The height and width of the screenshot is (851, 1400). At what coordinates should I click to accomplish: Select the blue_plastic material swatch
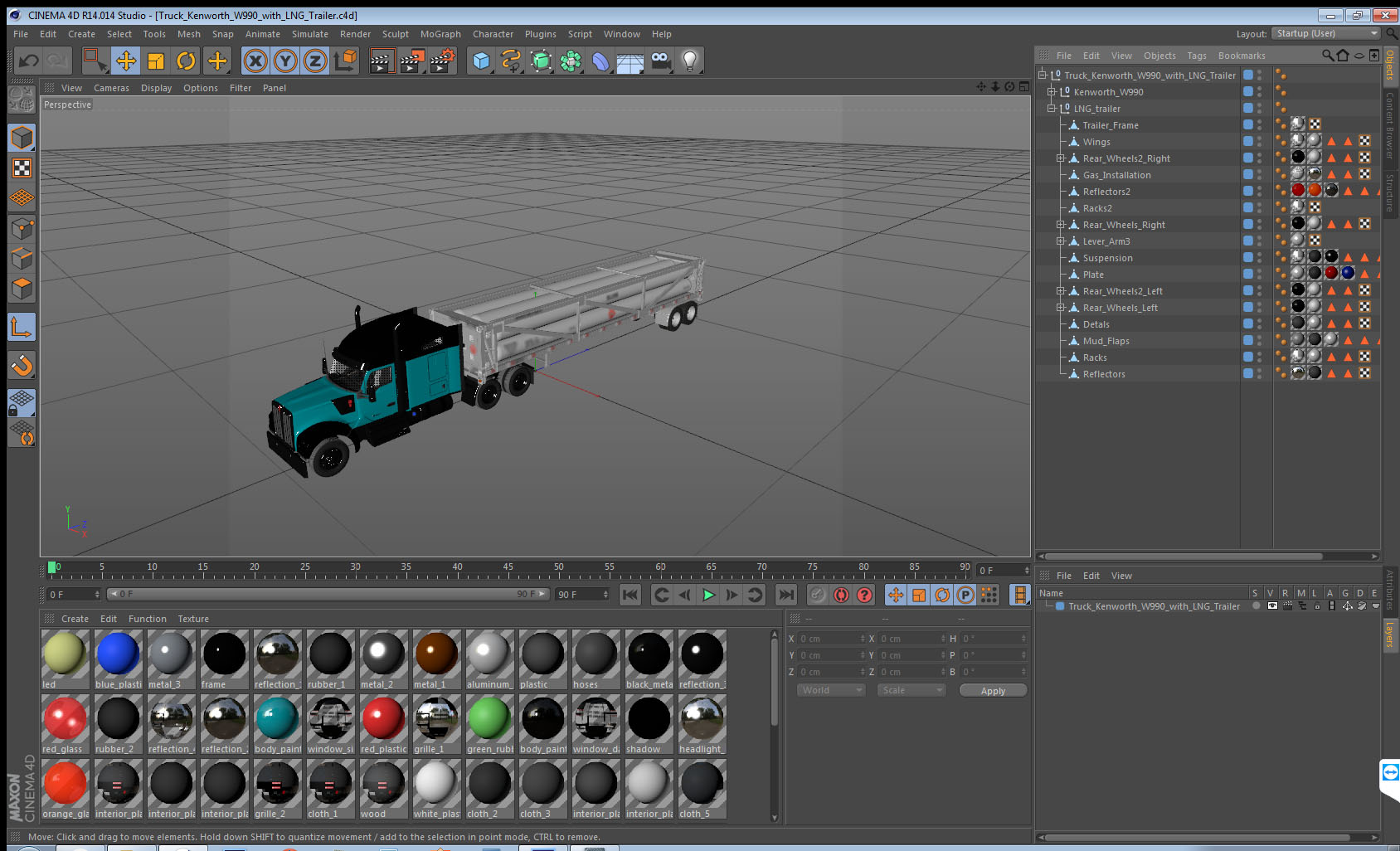[x=118, y=659]
